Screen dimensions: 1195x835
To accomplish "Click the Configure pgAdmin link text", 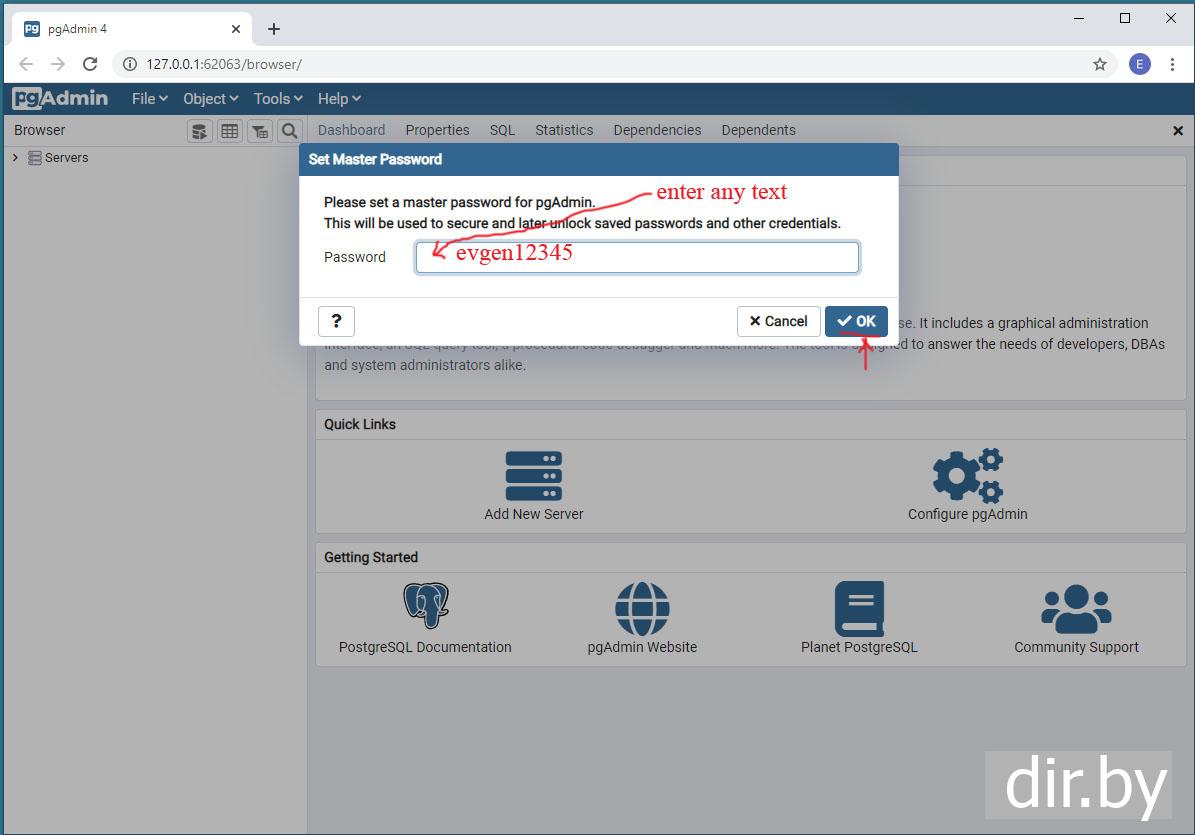I will coord(968,514).
